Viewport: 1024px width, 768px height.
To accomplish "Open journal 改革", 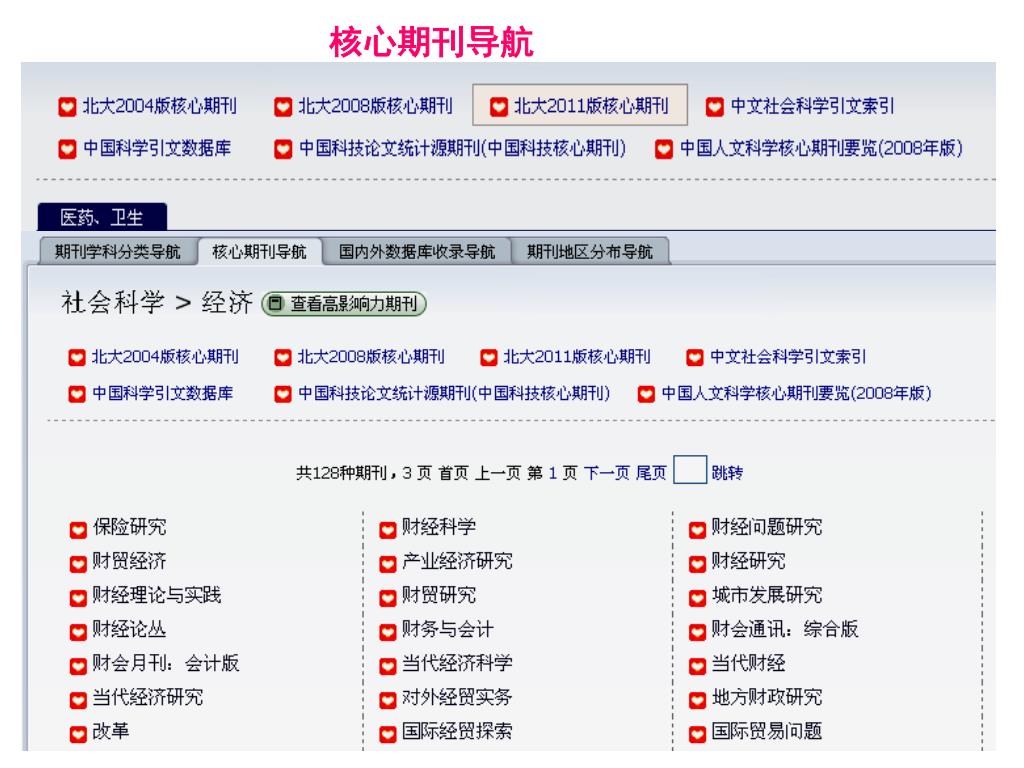I will click(111, 731).
